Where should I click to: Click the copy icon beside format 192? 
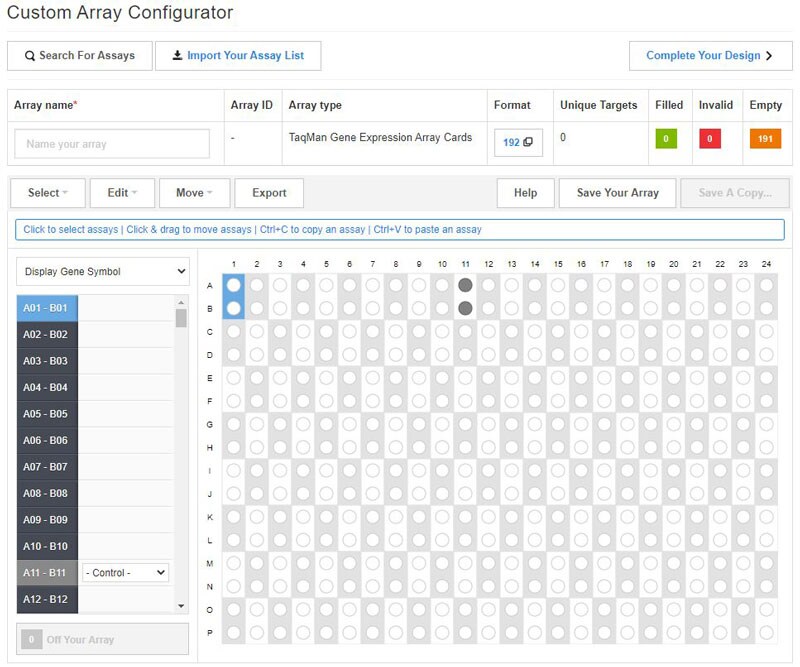[x=528, y=143]
